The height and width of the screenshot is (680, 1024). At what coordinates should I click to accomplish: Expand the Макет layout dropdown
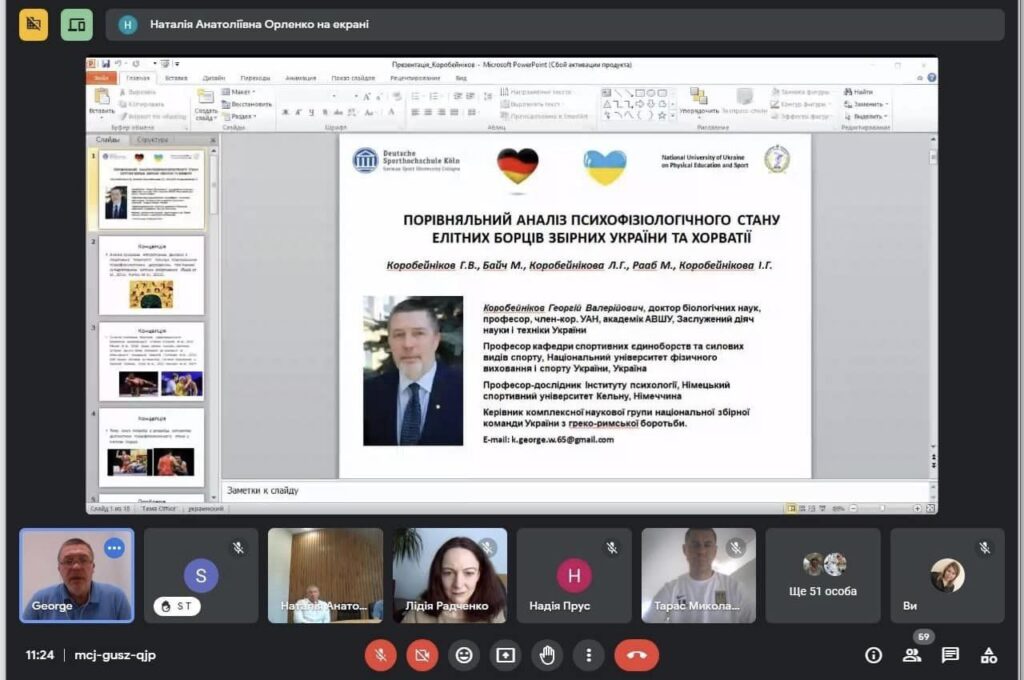coord(241,92)
